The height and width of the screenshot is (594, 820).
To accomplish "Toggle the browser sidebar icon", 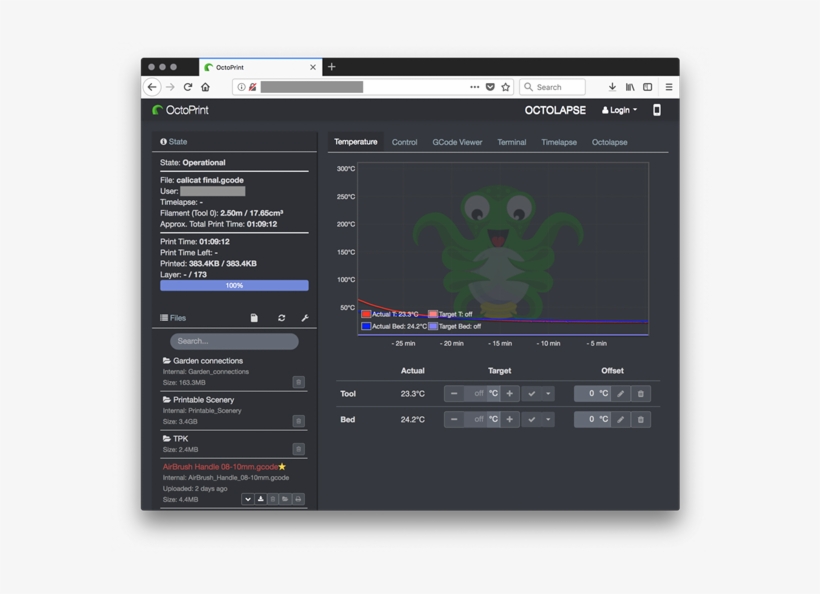I will (x=647, y=87).
